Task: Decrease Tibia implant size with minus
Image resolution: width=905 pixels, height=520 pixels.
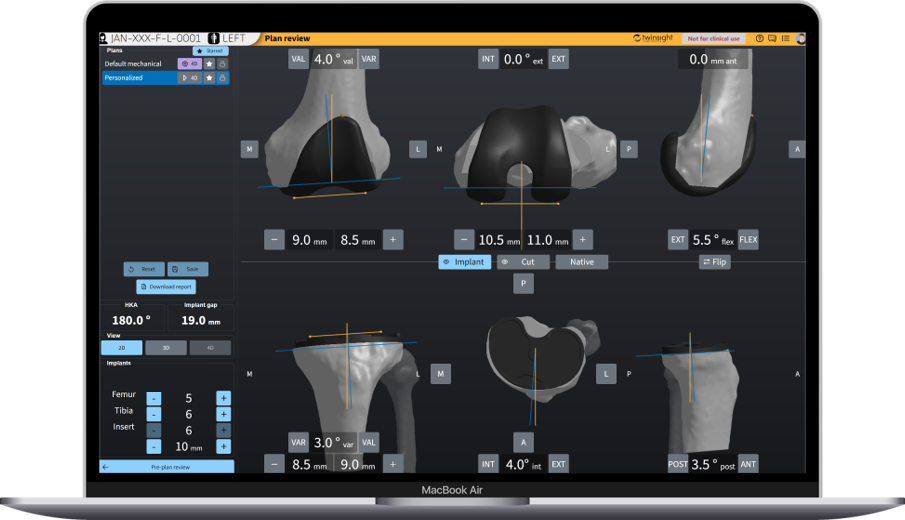Action: coord(153,414)
